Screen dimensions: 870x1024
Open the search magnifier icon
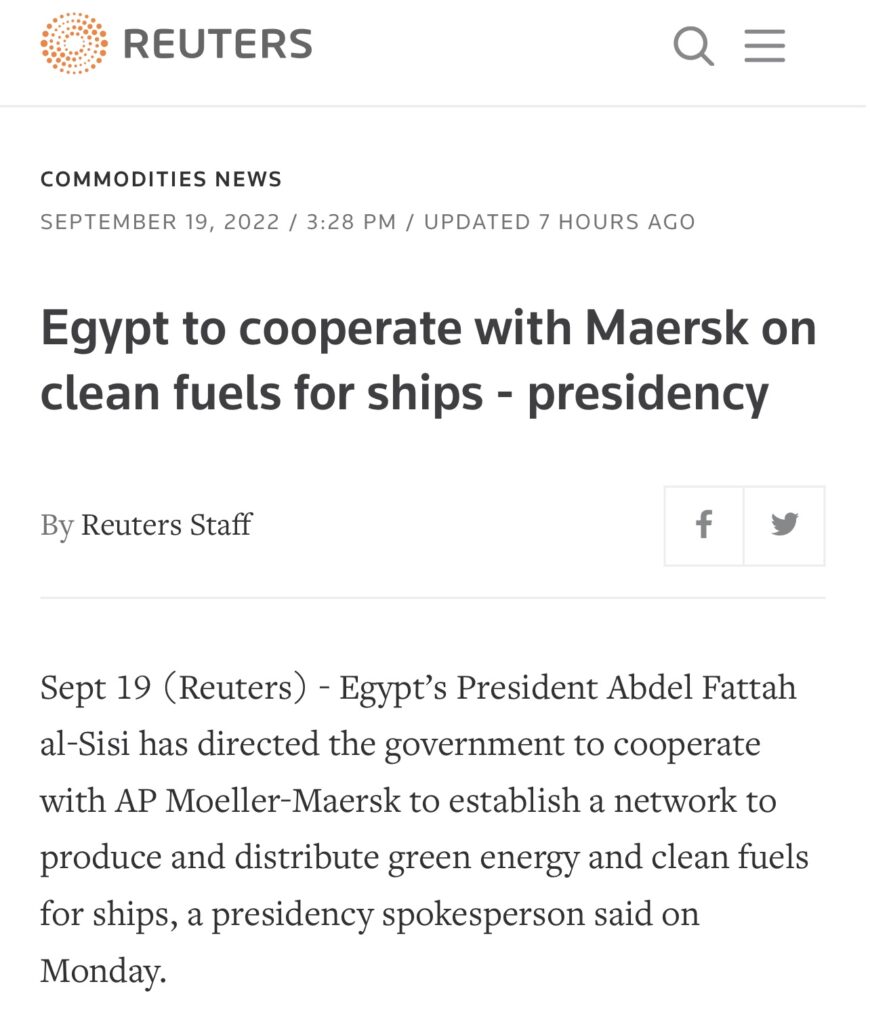pos(693,45)
